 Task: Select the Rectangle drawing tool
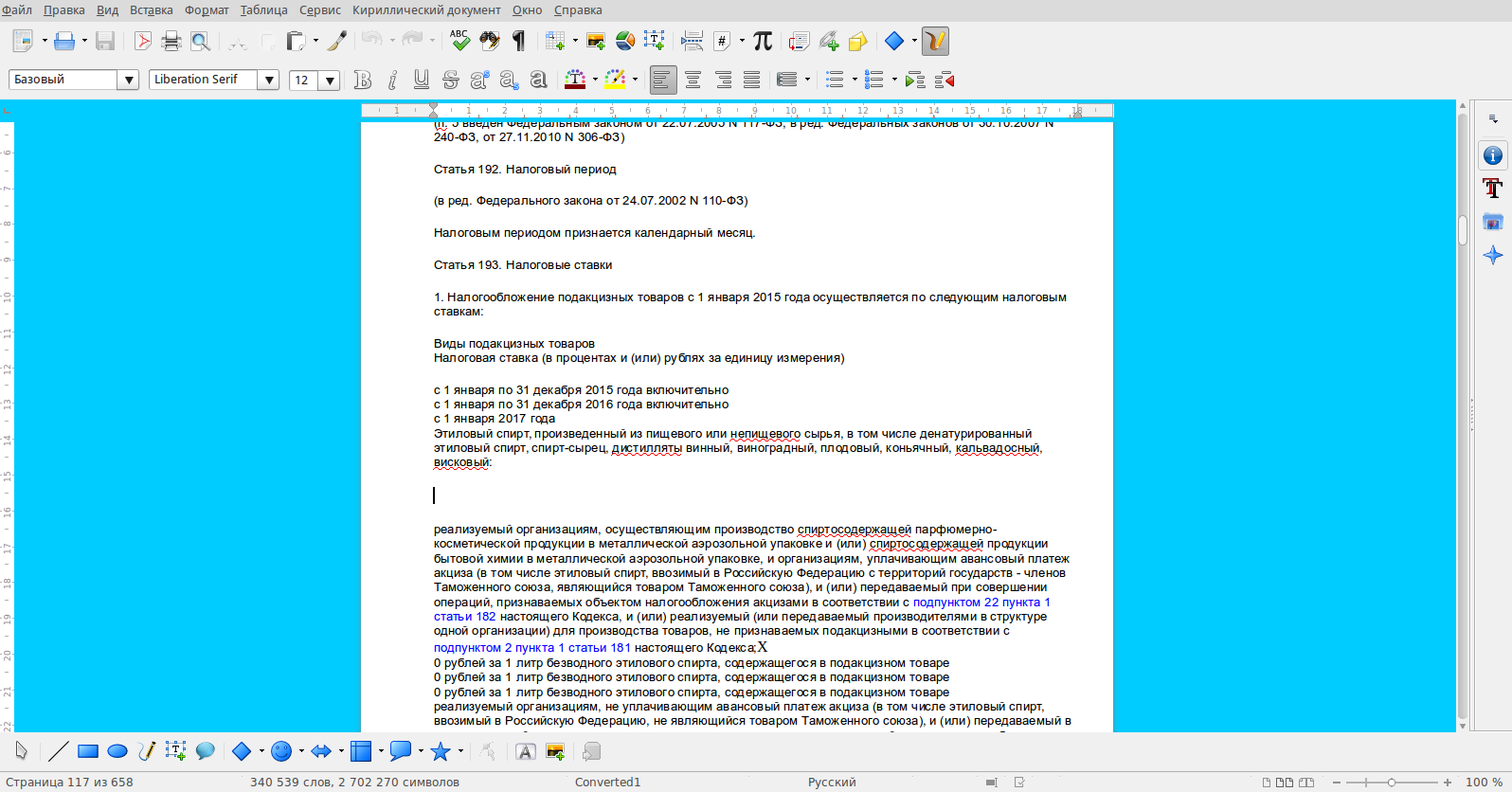(88, 751)
